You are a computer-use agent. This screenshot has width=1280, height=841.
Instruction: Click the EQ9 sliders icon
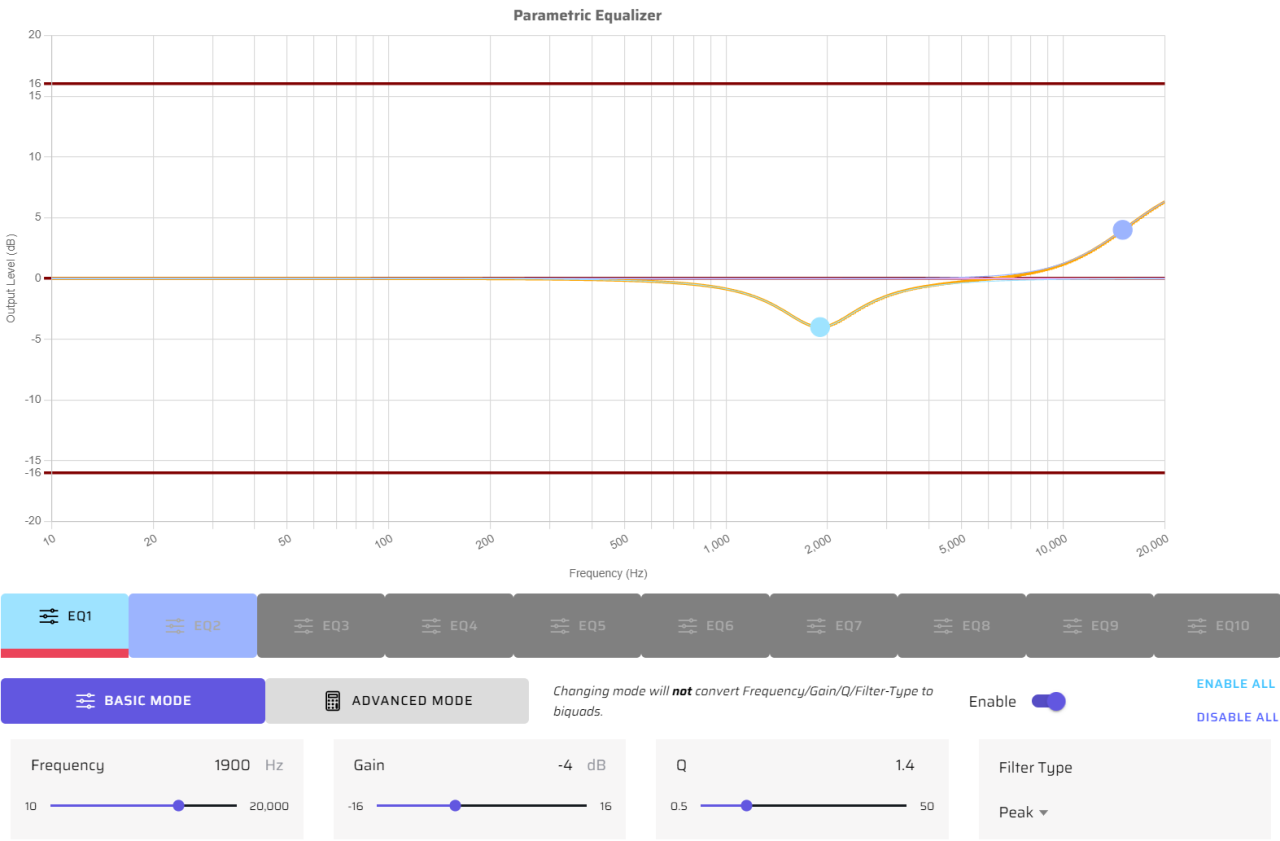pyautogui.click(x=1072, y=626)
